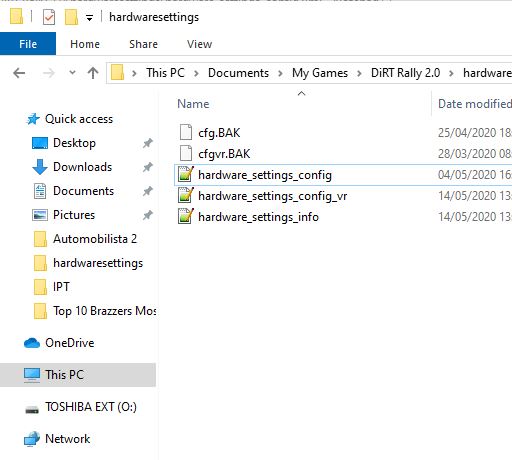Click the OneDrive cloud icon
Viewport: 512px width, 460px height.
[x=32, y=343]
